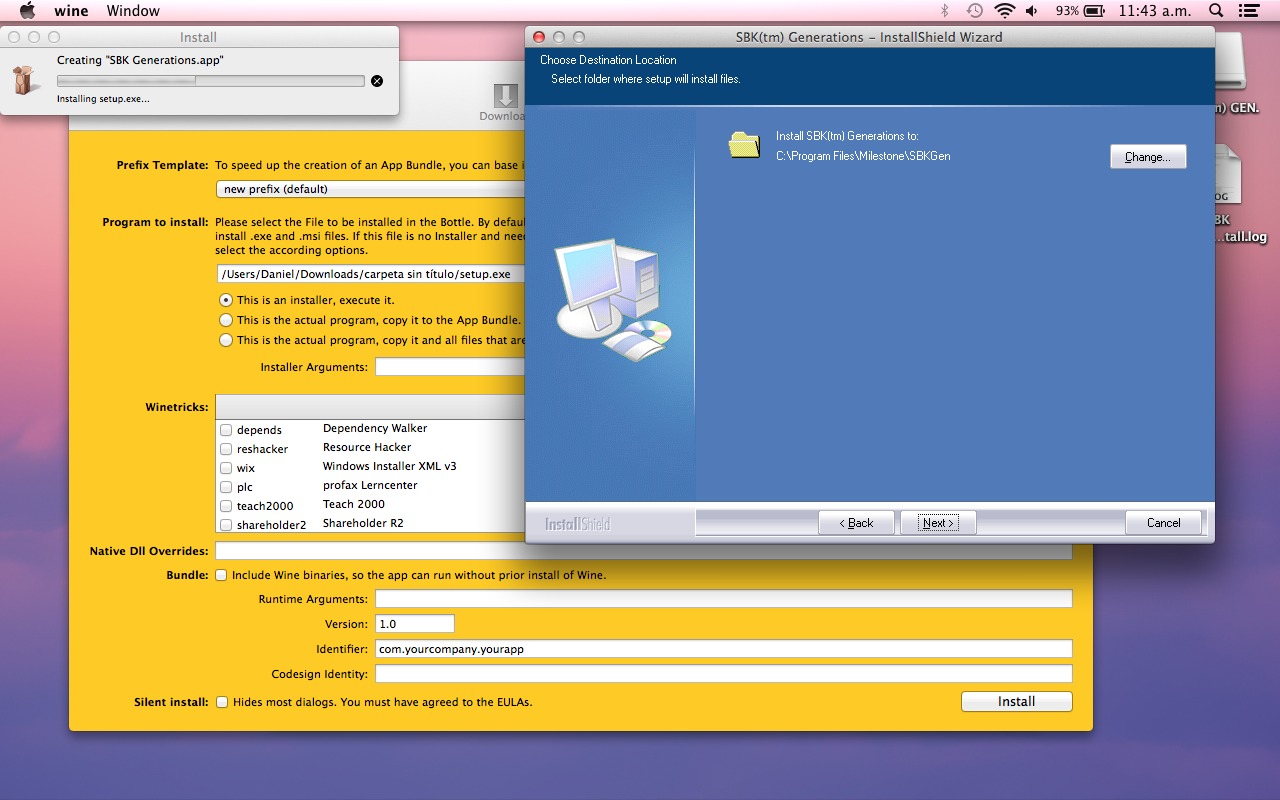Screen dimensions: 1280x800
Task: Open the wine application menu
Action: click(71, 11)
